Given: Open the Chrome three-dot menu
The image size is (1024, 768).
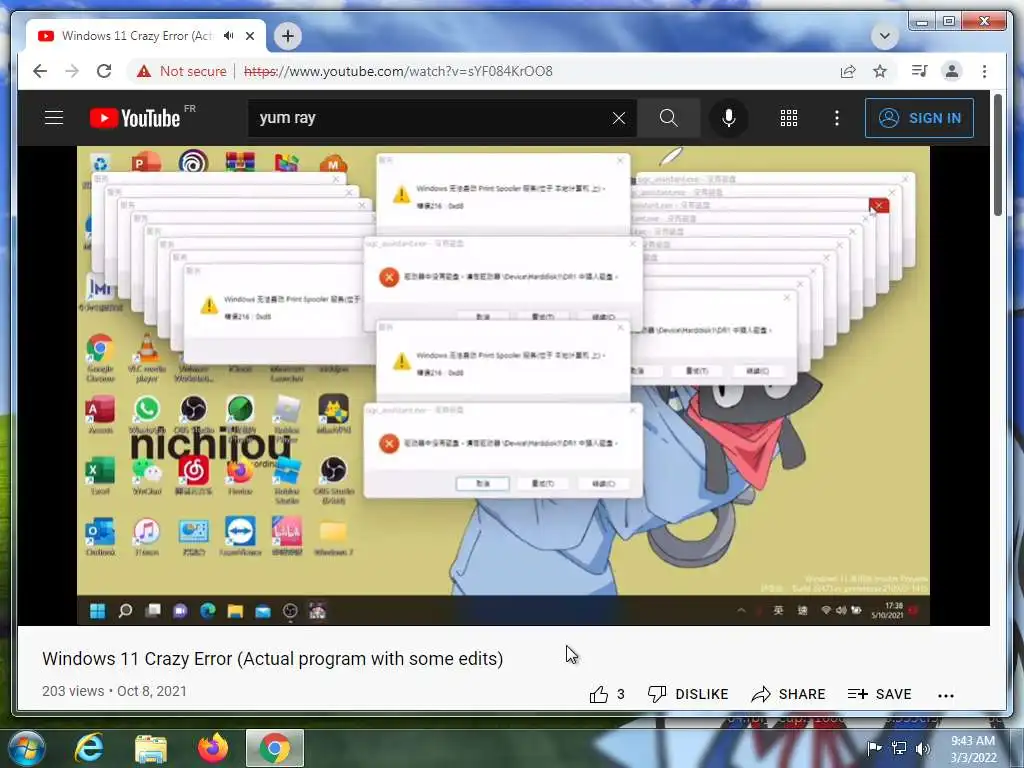Looking at the screenshot, I should click(984, 71).
